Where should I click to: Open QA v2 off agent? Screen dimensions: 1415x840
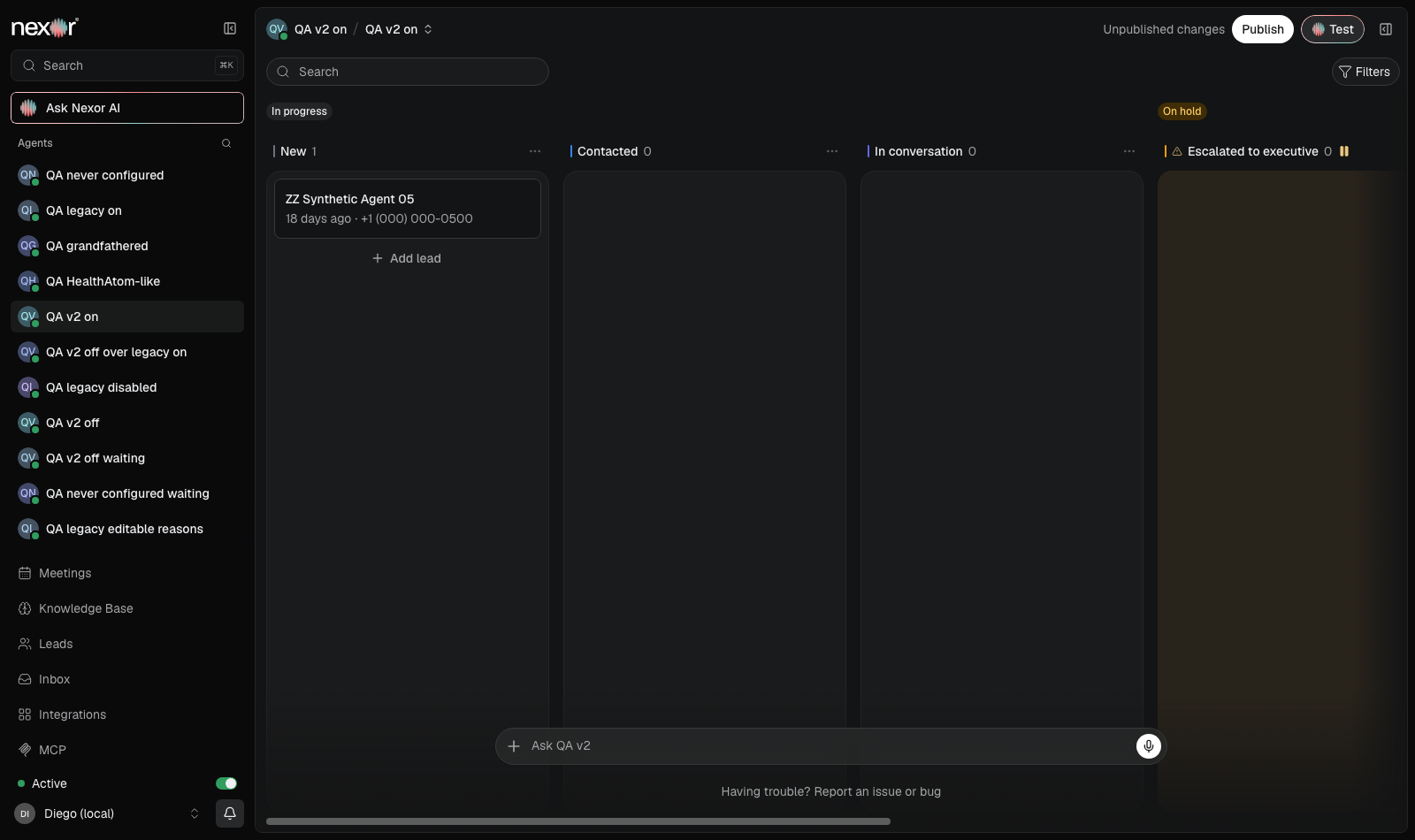[x=127, y=423]
